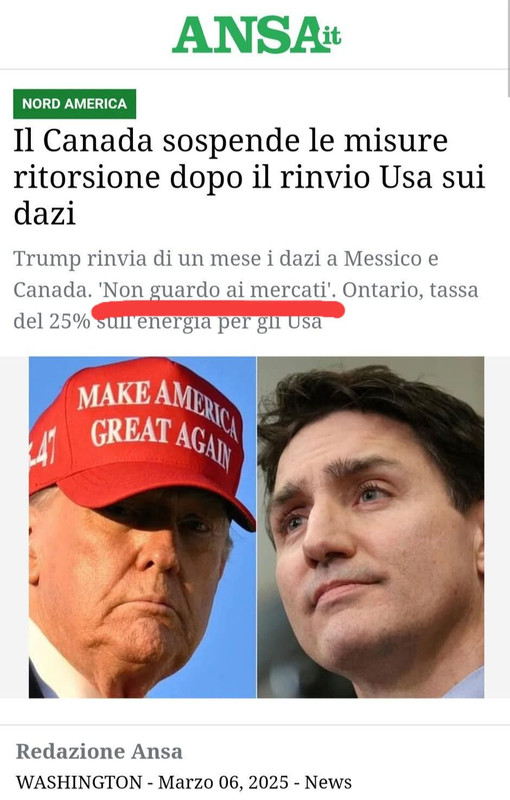This screenshot has height=800, width=510.
Task: Tap the headline 'Il Canada sospende le misure'
Action: pos(231,141)
